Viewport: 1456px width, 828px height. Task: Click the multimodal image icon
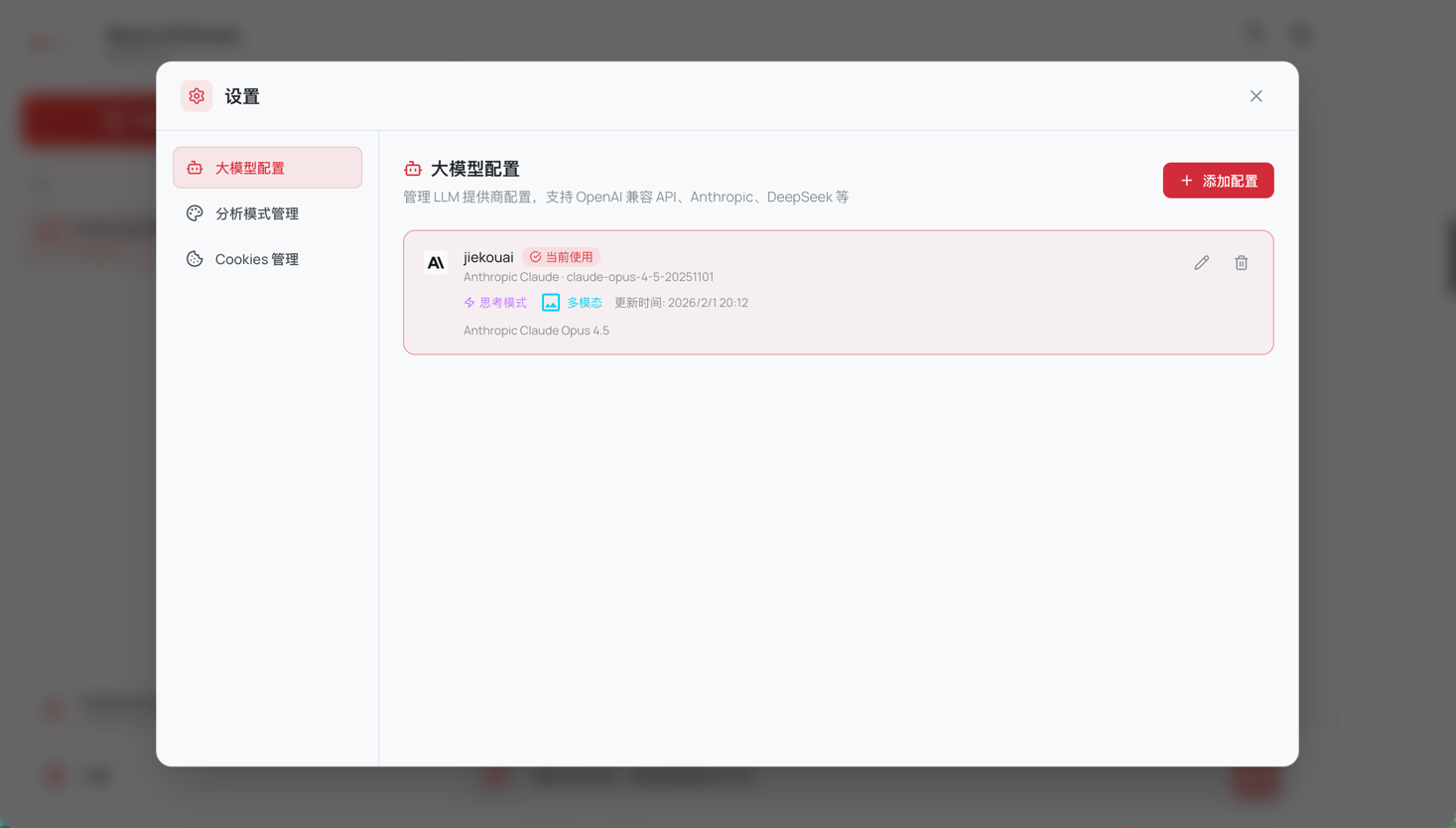pyautogui.click(x=551, y=303)
